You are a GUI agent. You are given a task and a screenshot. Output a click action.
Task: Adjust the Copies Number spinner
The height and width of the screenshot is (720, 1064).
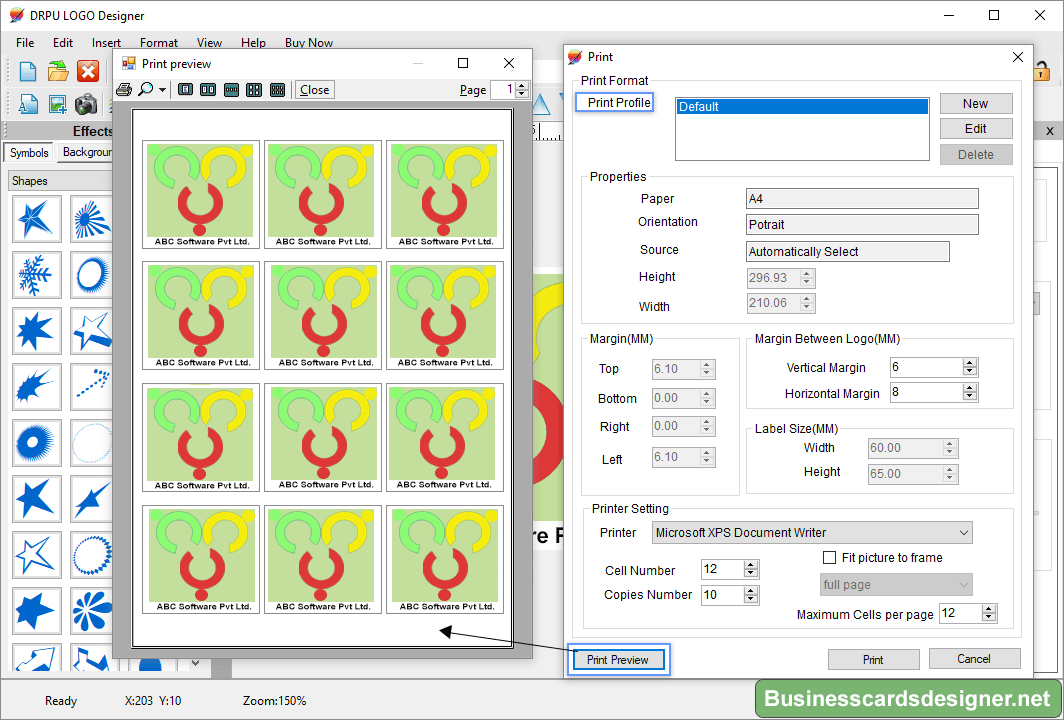[x=750, y=595]
